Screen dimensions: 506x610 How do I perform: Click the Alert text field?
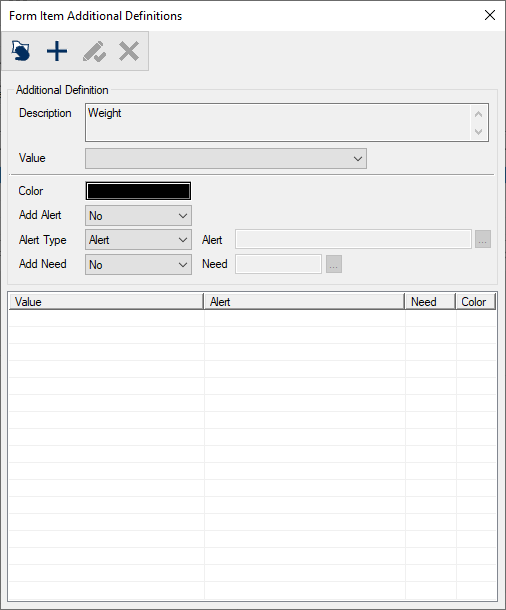(353, 239)
